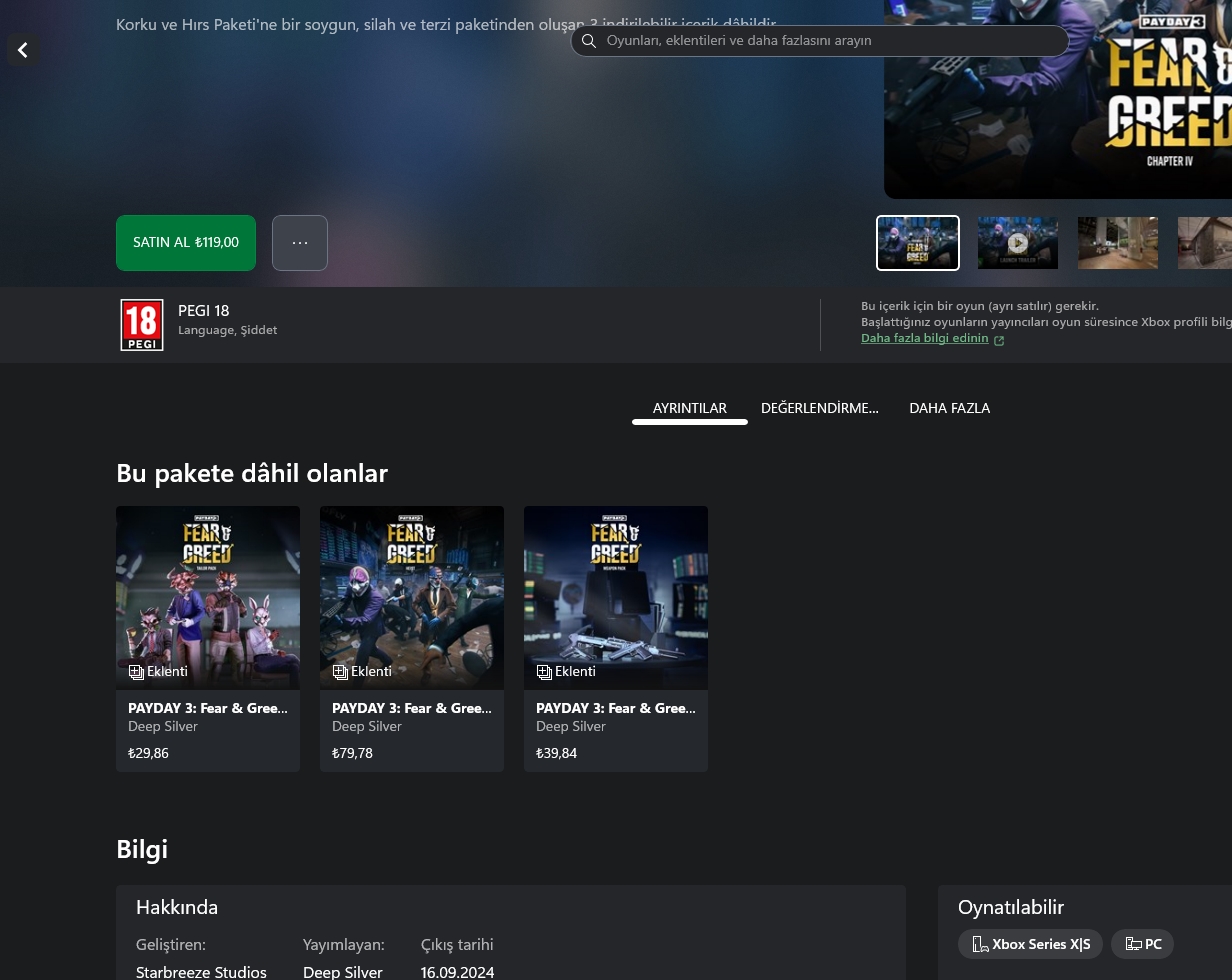The image size is (1232, 980).
Task: Open the large Fear & Greed hero image
Action: point(1058,99)
